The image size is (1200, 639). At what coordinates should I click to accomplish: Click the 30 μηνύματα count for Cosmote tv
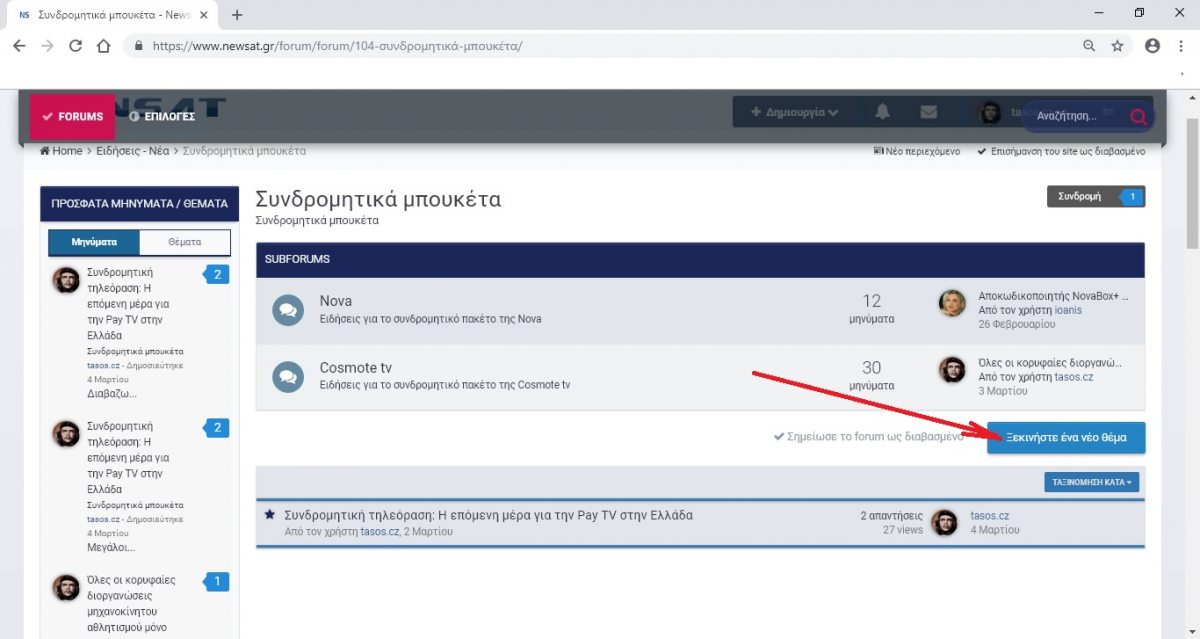[872, 375]
